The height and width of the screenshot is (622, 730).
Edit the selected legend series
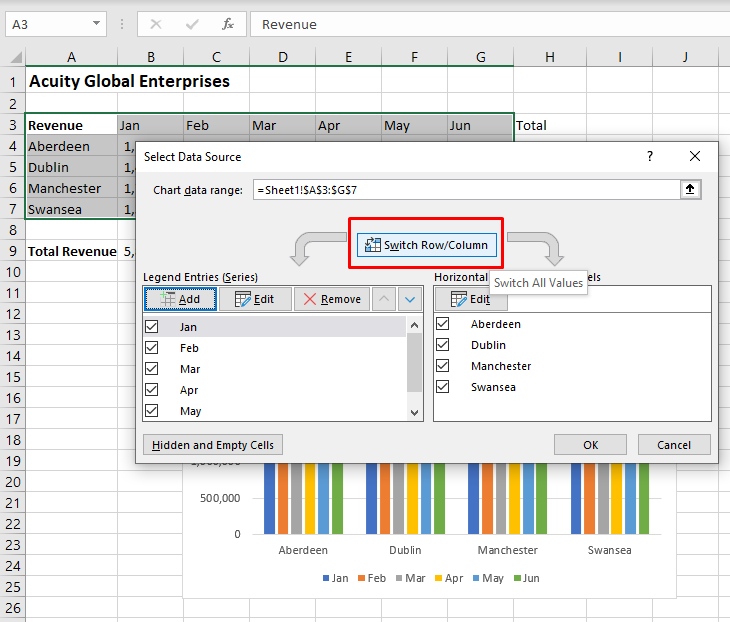click(255, 299)
